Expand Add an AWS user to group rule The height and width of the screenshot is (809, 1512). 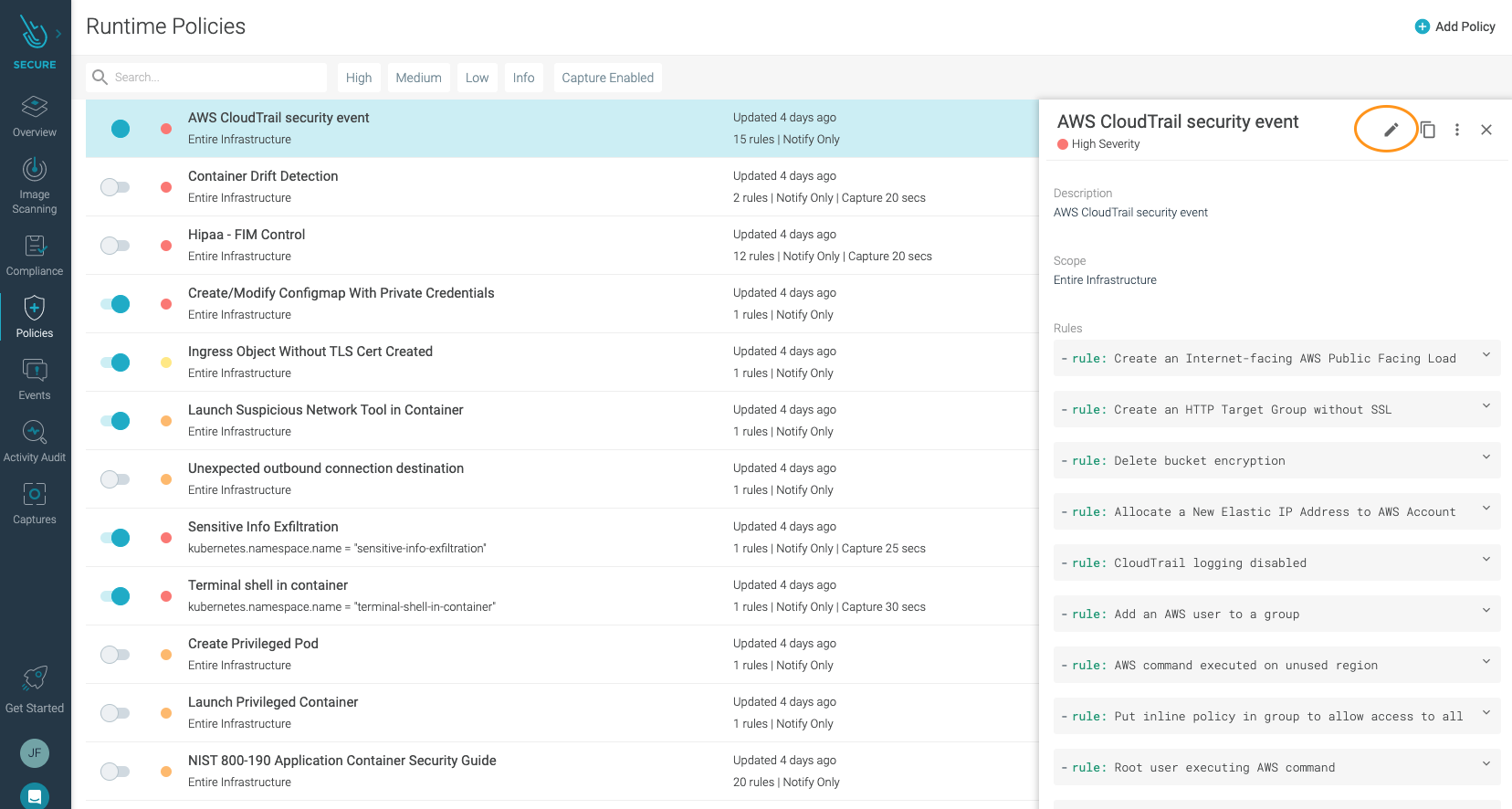click(x=1486, y=611)
